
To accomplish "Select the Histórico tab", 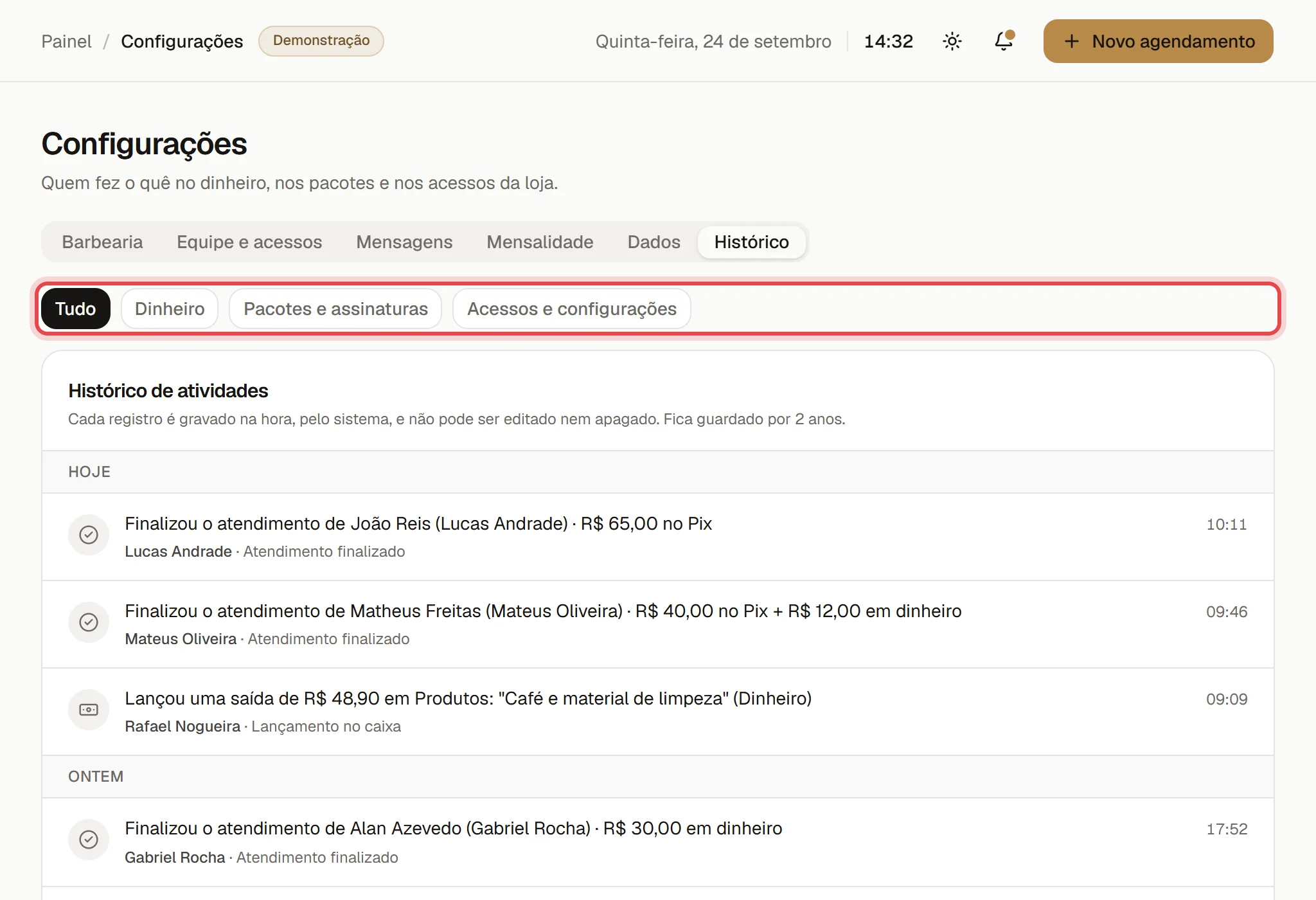I will [x=751, y=242].
